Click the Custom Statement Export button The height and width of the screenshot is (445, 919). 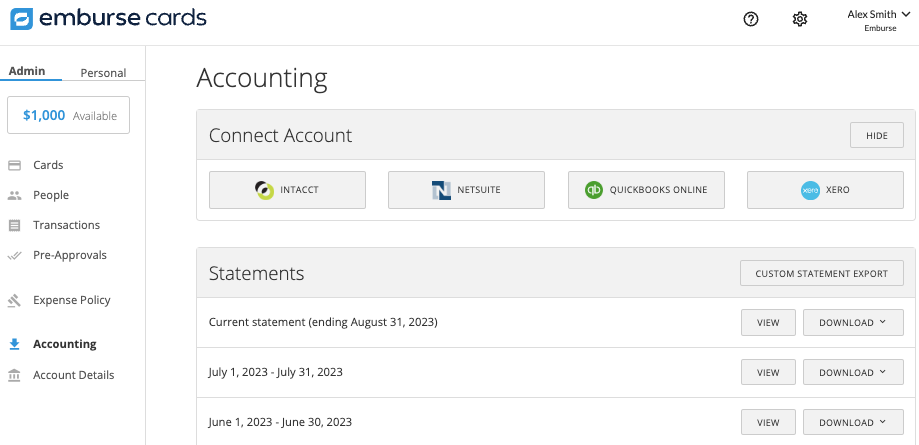pos(821,273)
